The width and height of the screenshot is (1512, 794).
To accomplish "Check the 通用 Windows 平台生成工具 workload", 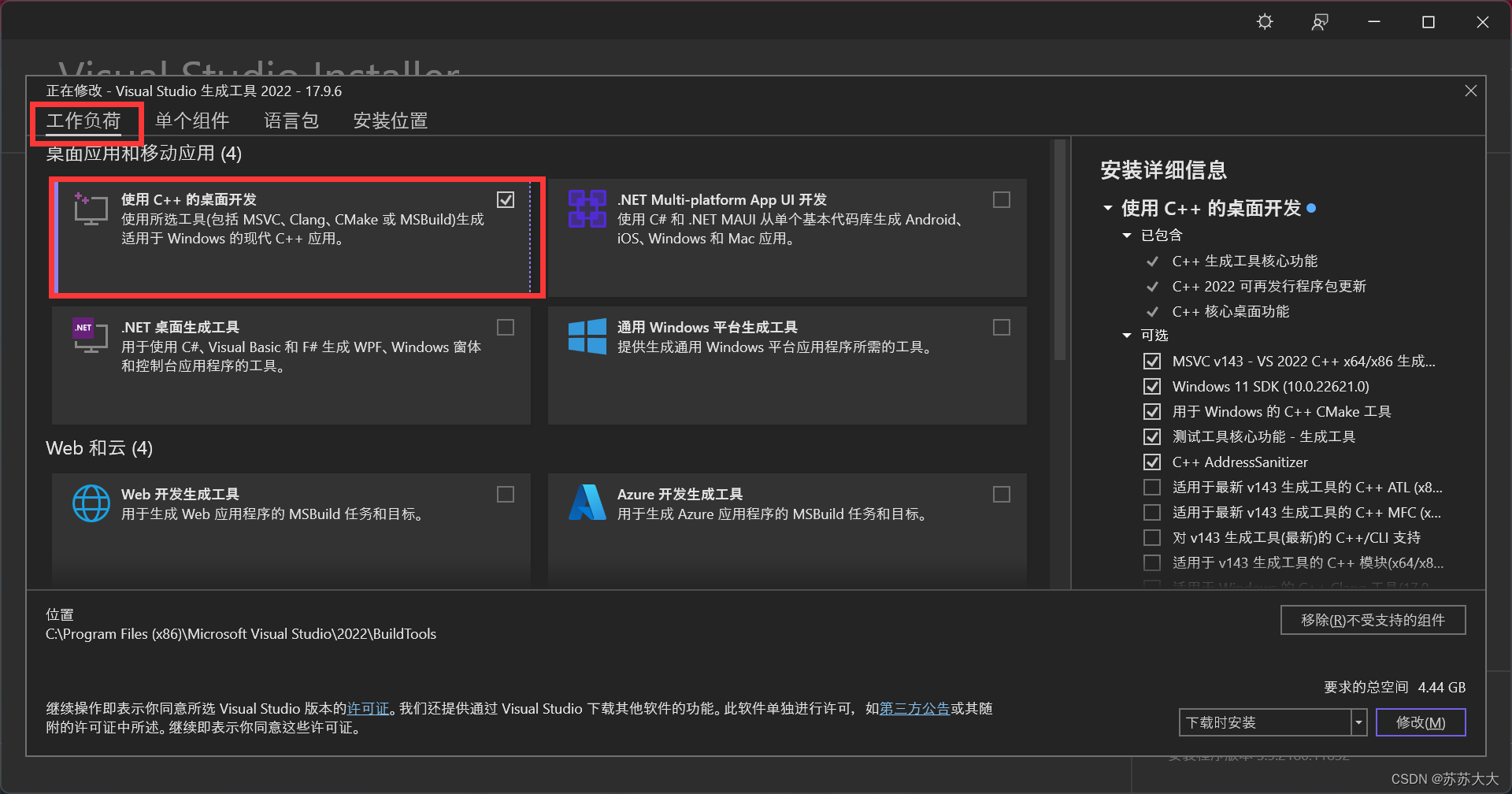I will [1002, 328].
